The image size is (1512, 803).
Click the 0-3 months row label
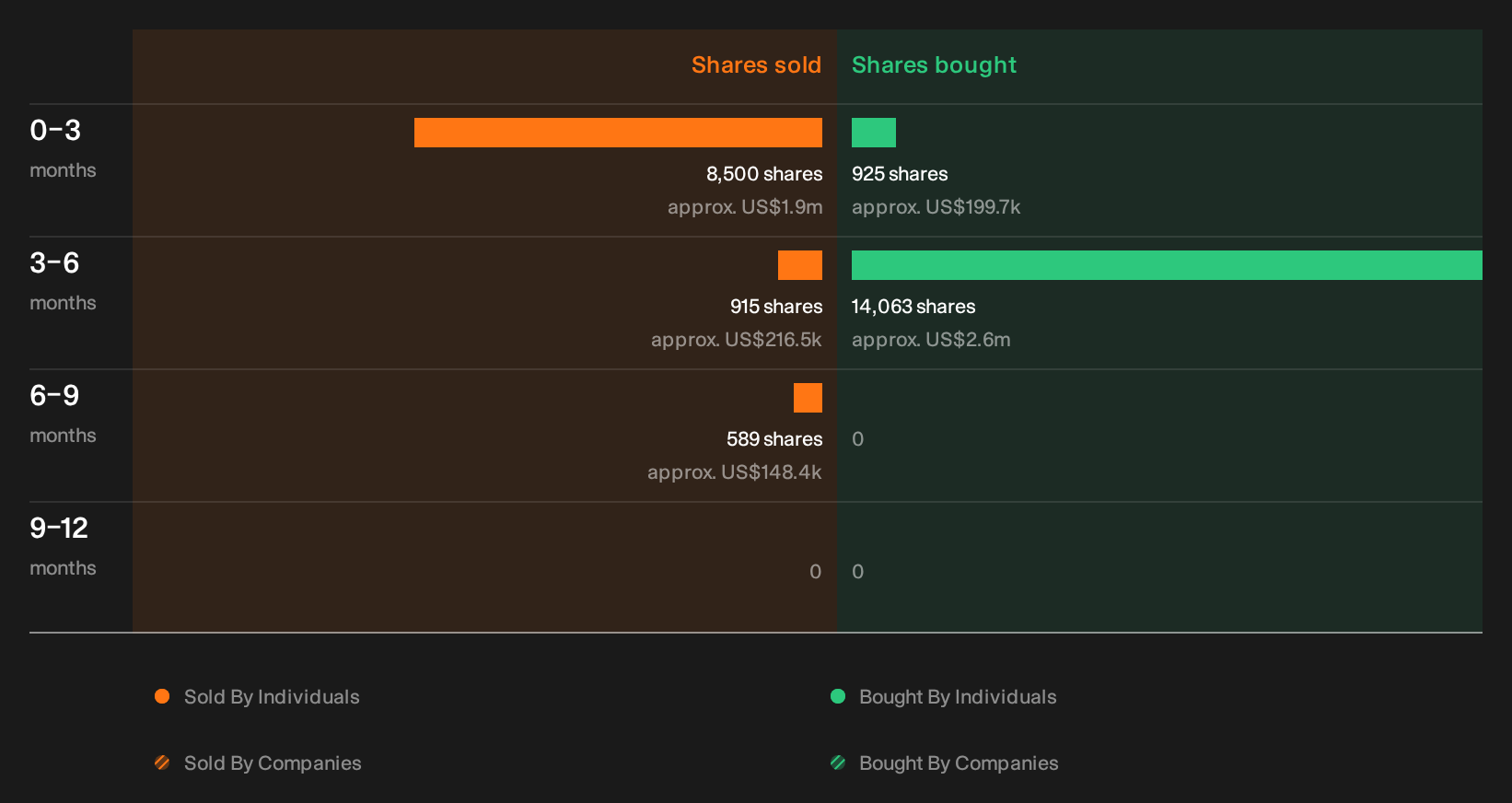pyautogui.click(x=63, y=148)
